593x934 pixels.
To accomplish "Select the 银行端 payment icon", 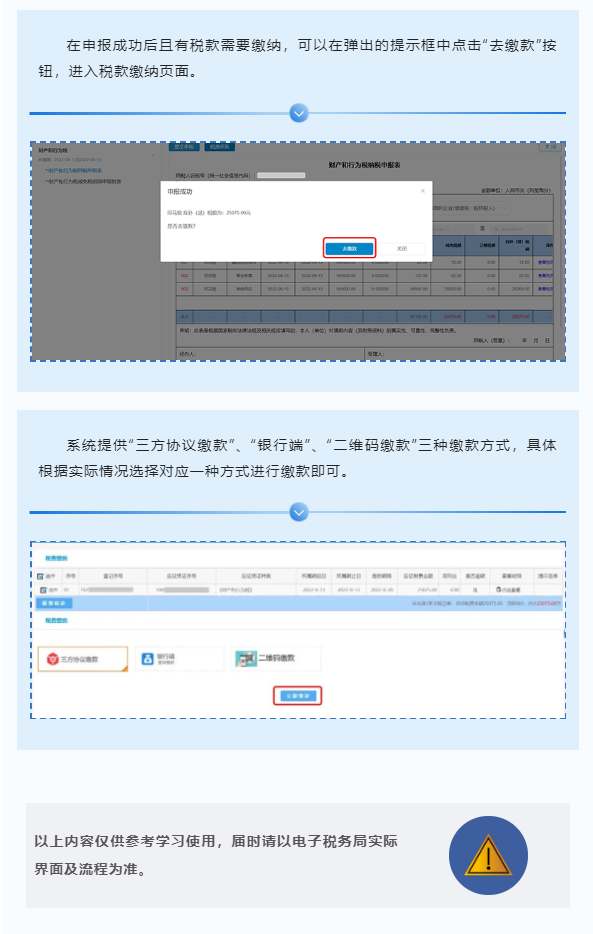I will [147, 659].
